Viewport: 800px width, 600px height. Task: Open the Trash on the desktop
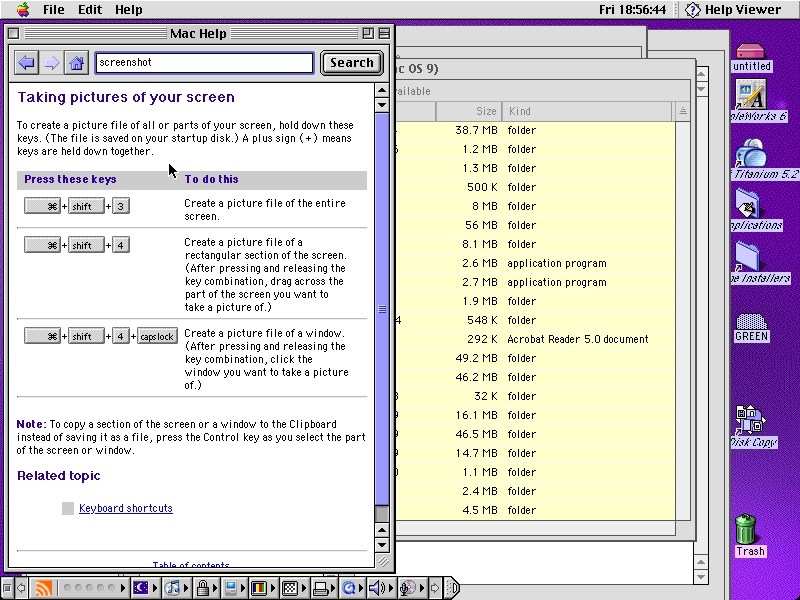point(749,530)
